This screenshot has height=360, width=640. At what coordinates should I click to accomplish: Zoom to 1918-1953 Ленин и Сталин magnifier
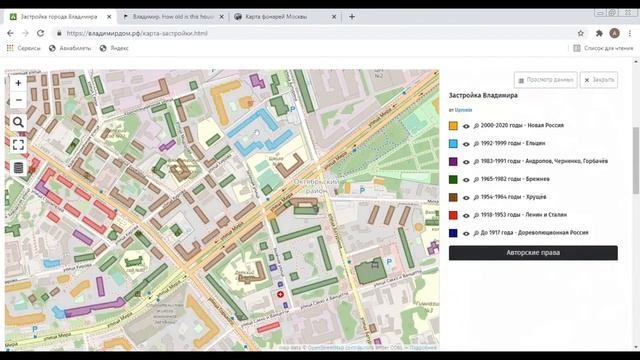point(476,215)
